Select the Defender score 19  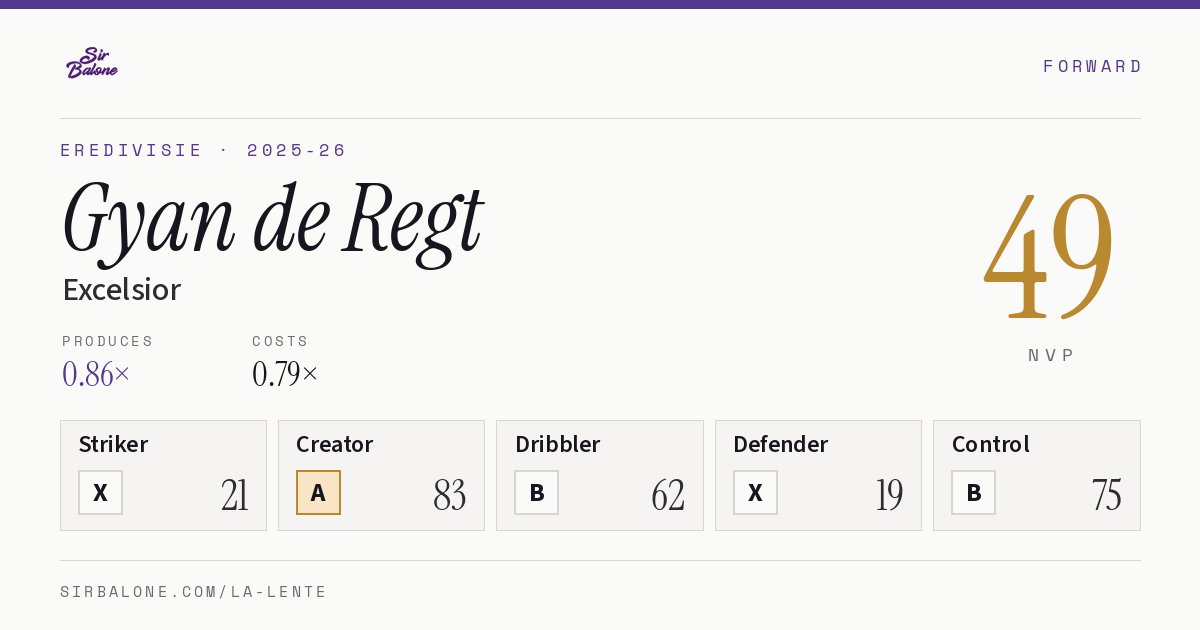[889, 495]
